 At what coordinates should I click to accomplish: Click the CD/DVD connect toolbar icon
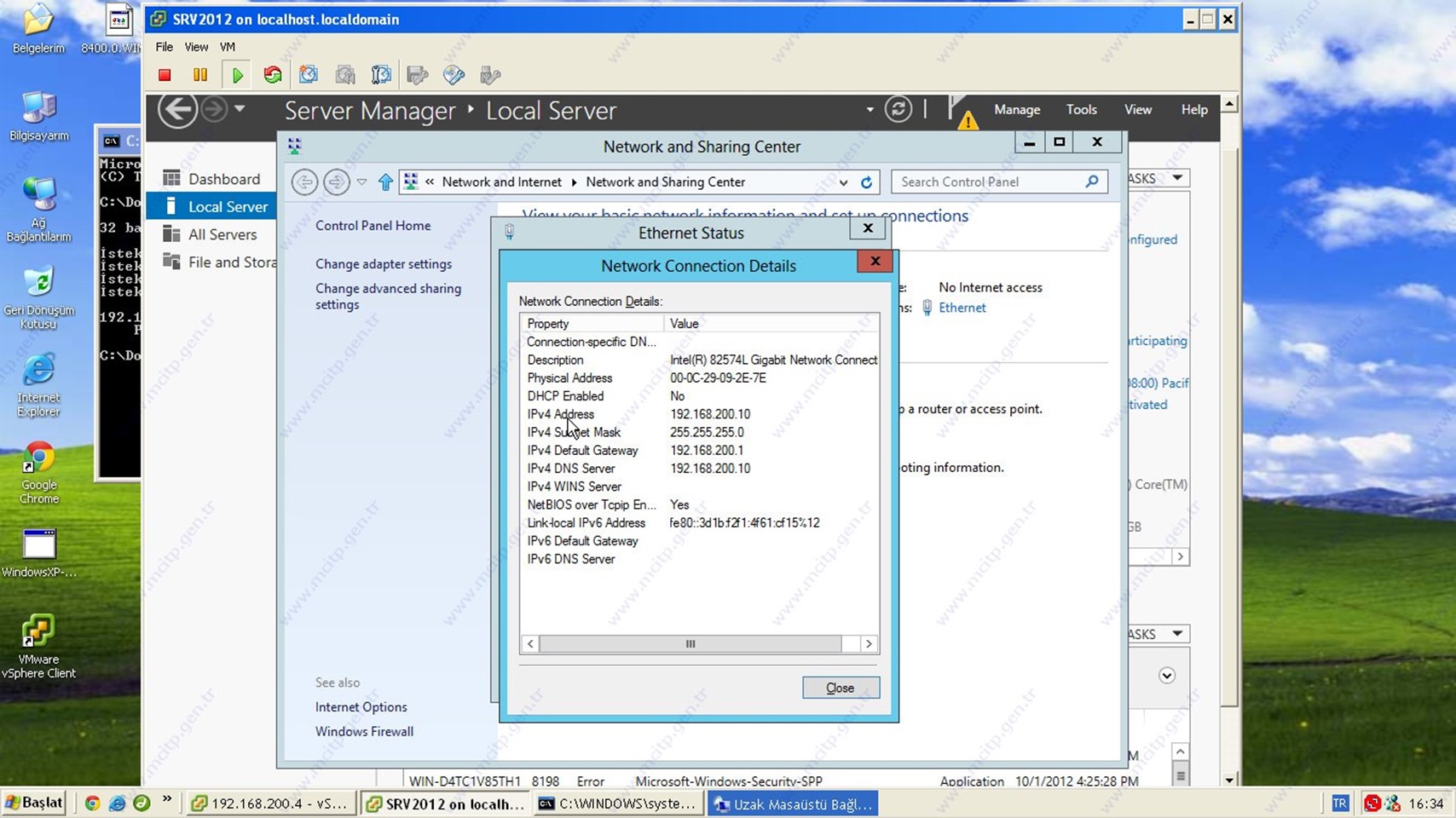coord(454,75)
